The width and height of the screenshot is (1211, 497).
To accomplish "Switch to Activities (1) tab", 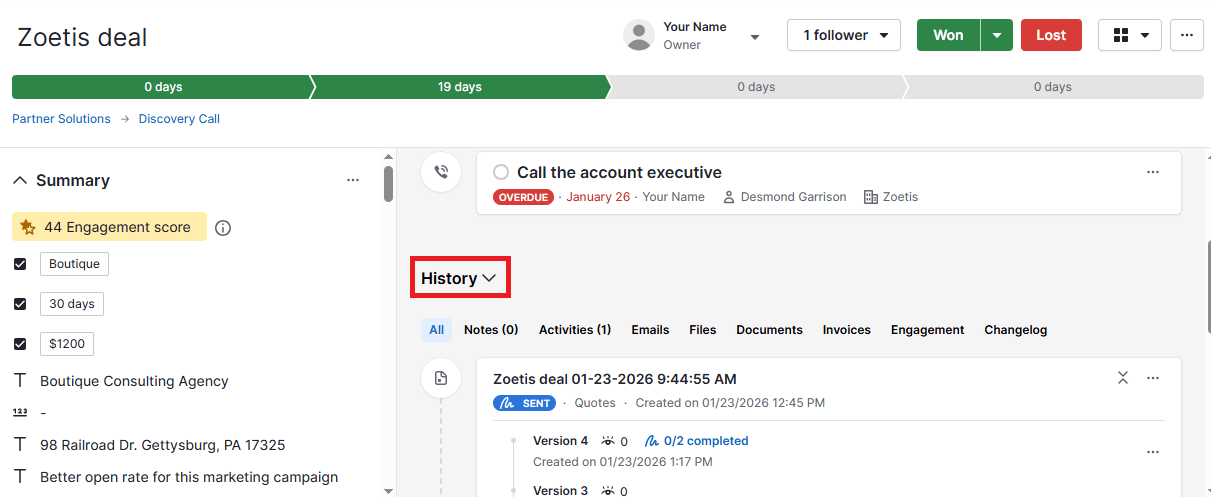I will pos(575,330).
